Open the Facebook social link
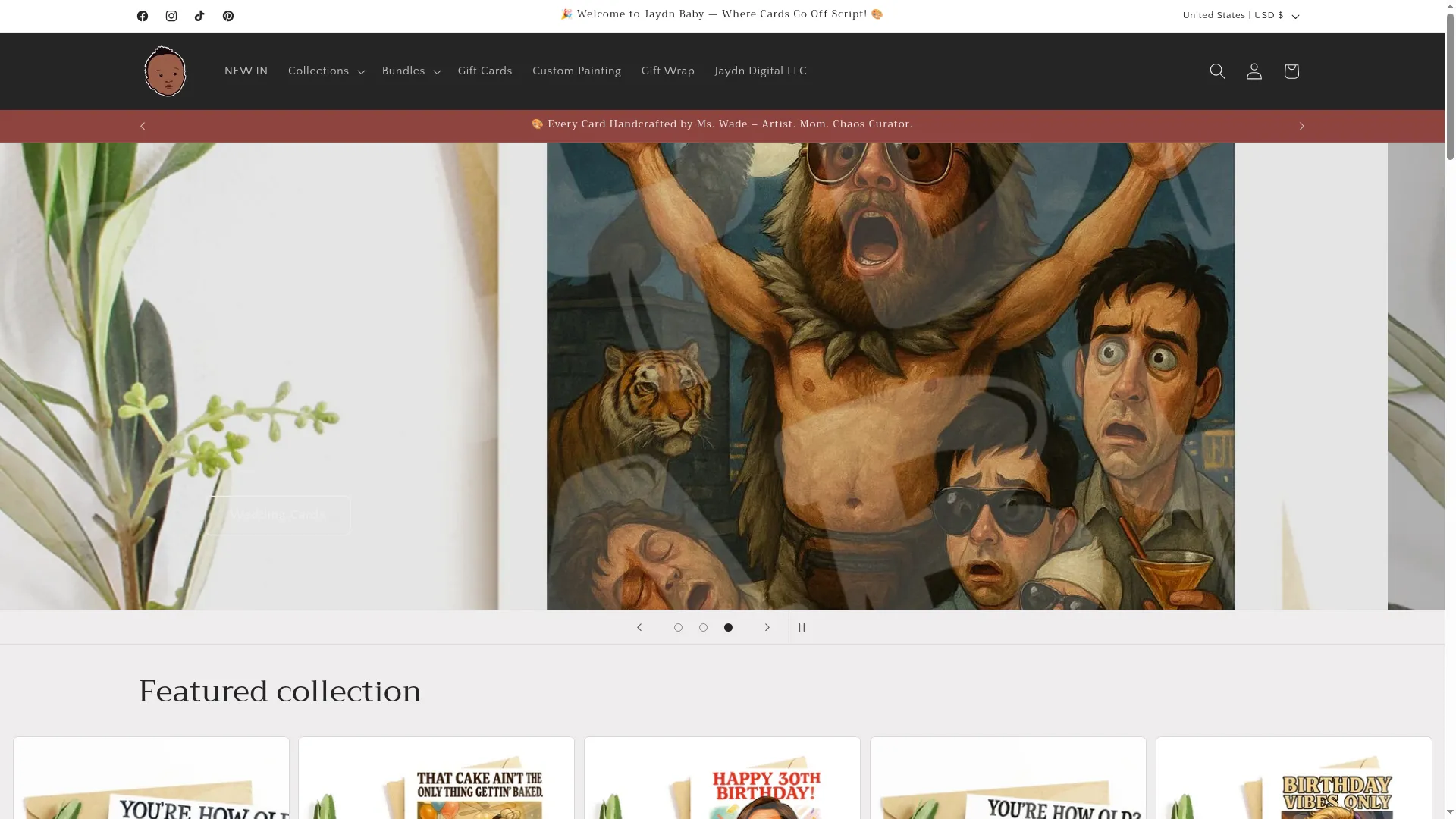 pos(143,16)
